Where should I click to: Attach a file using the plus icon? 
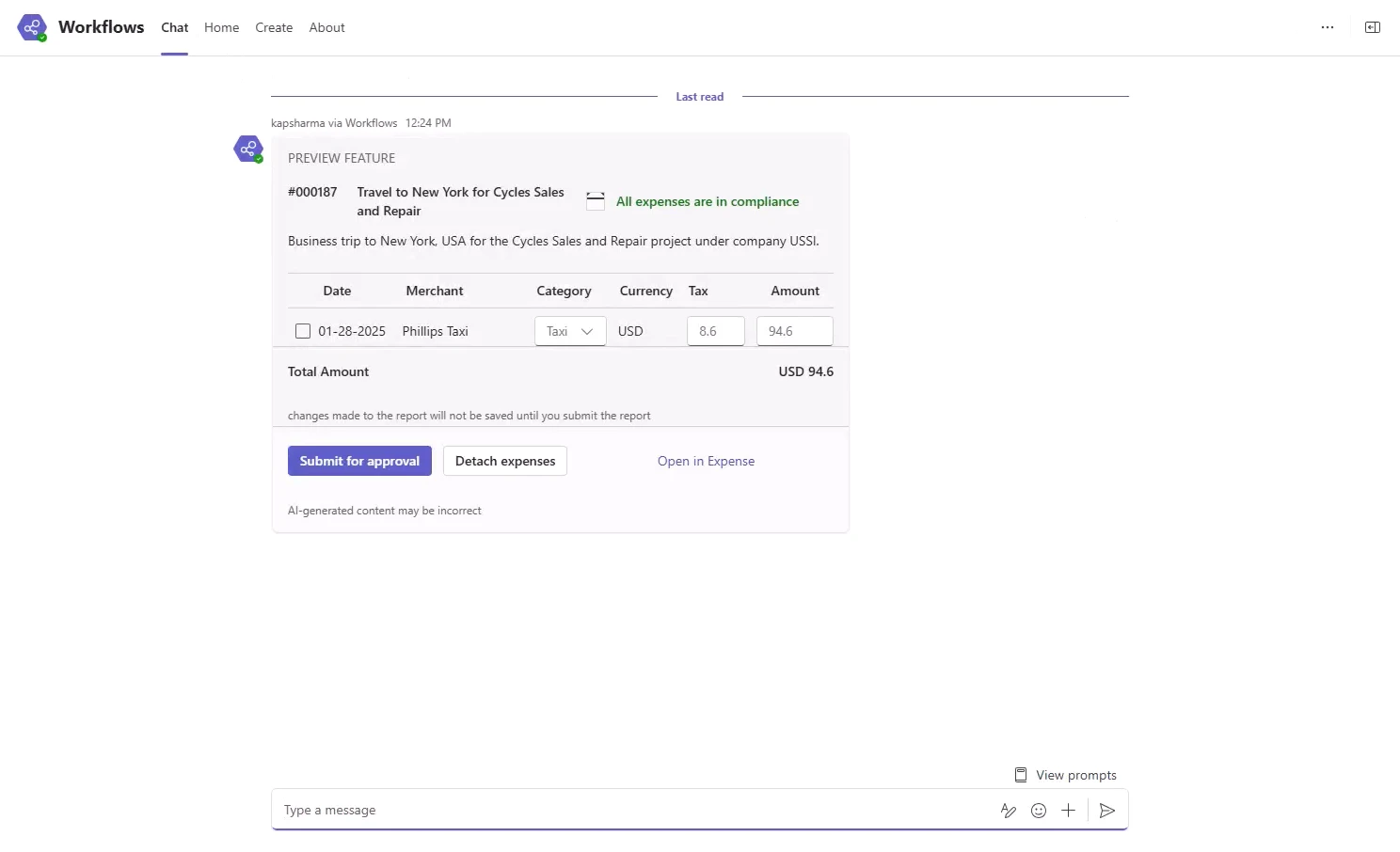1069,810
